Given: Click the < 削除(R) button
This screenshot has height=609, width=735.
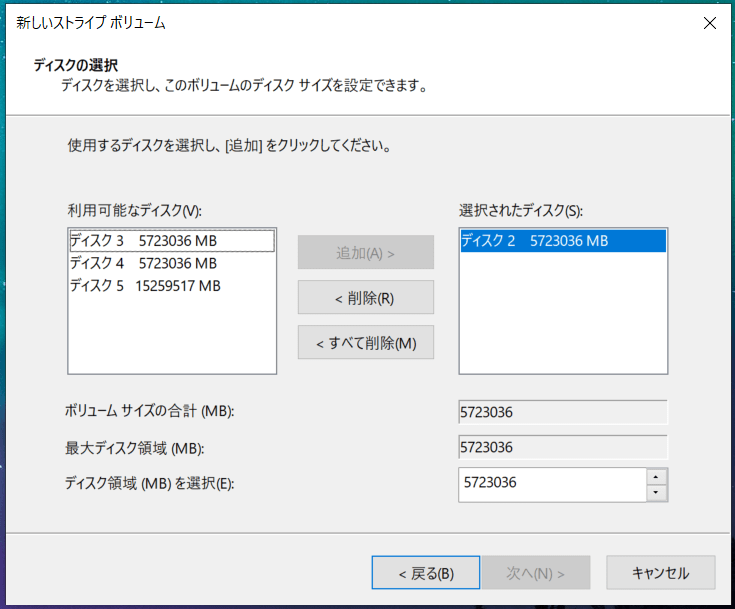Looking at the screenshot, I should point(366,297).
